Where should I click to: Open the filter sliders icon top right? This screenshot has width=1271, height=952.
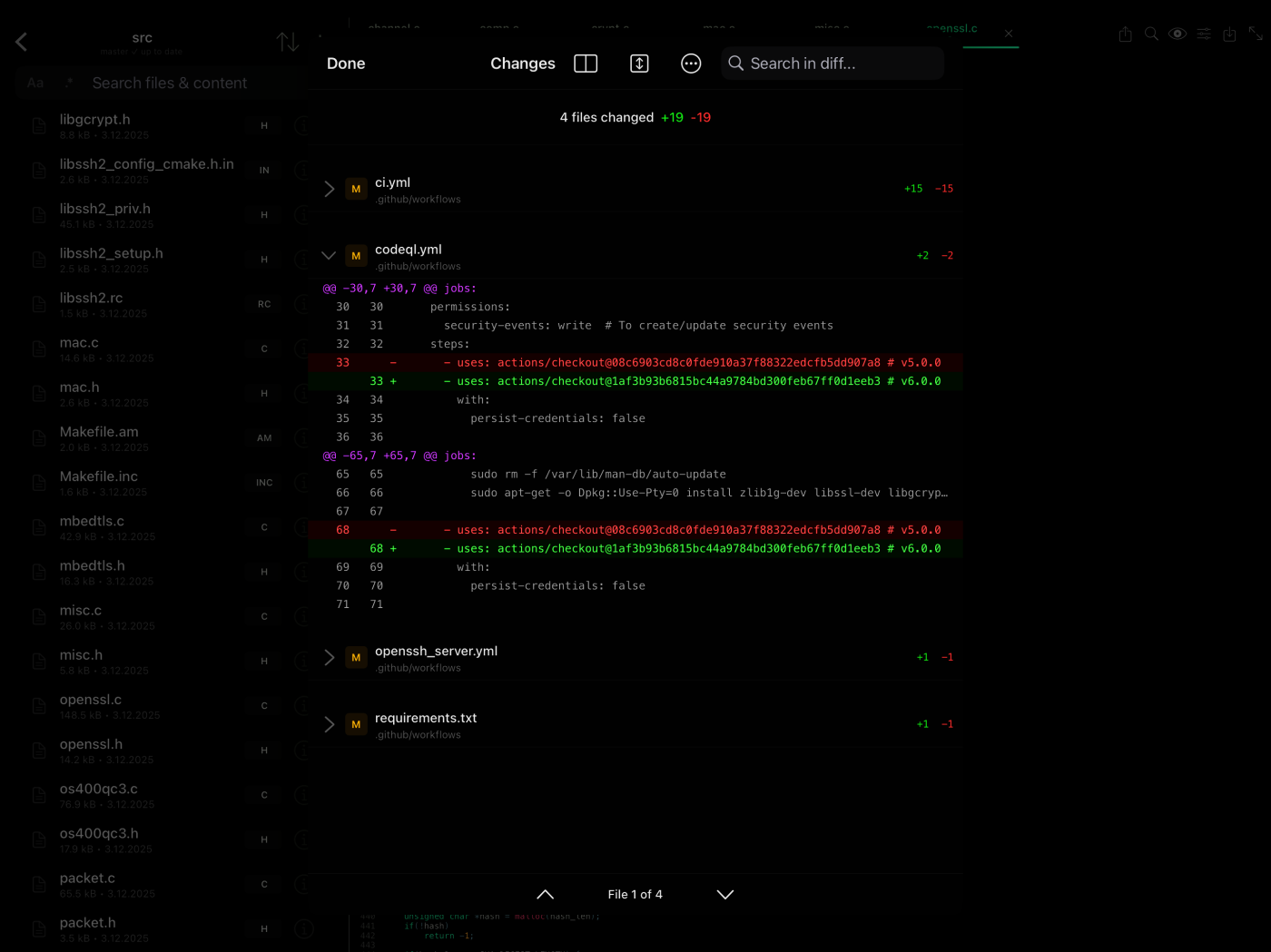(1204, 34)
